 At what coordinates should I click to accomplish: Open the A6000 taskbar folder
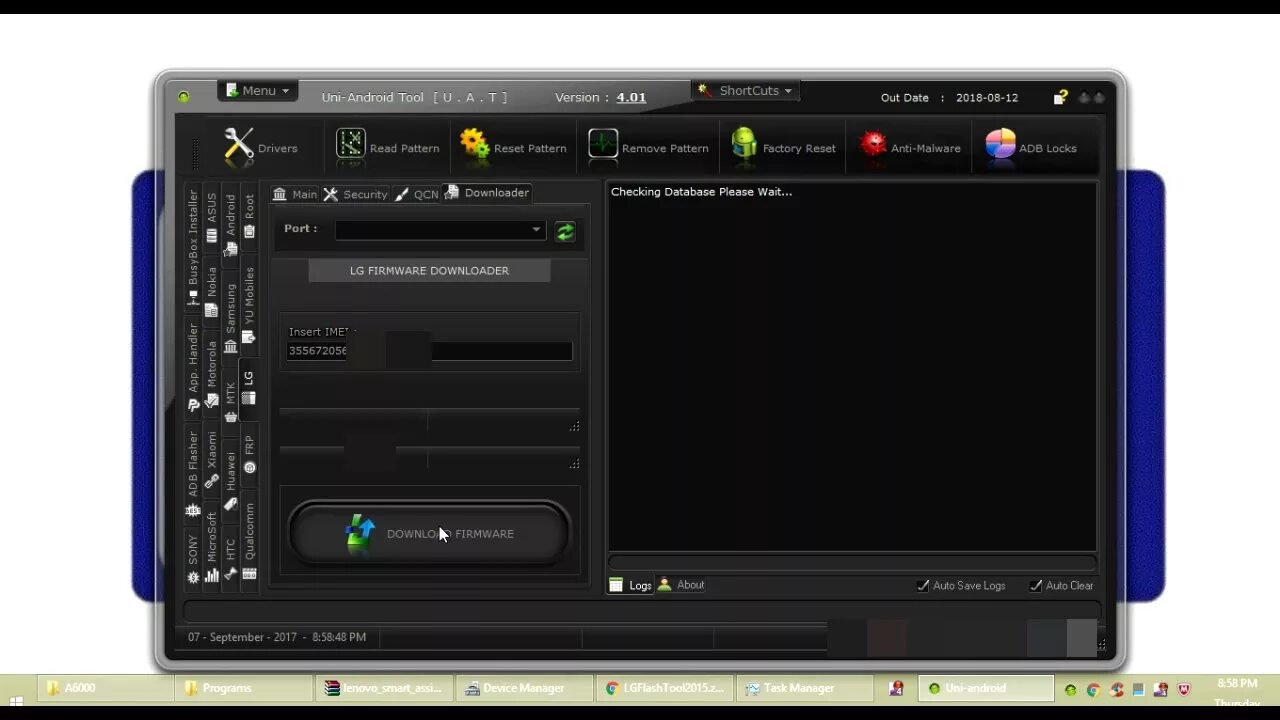tap(107, 688)
